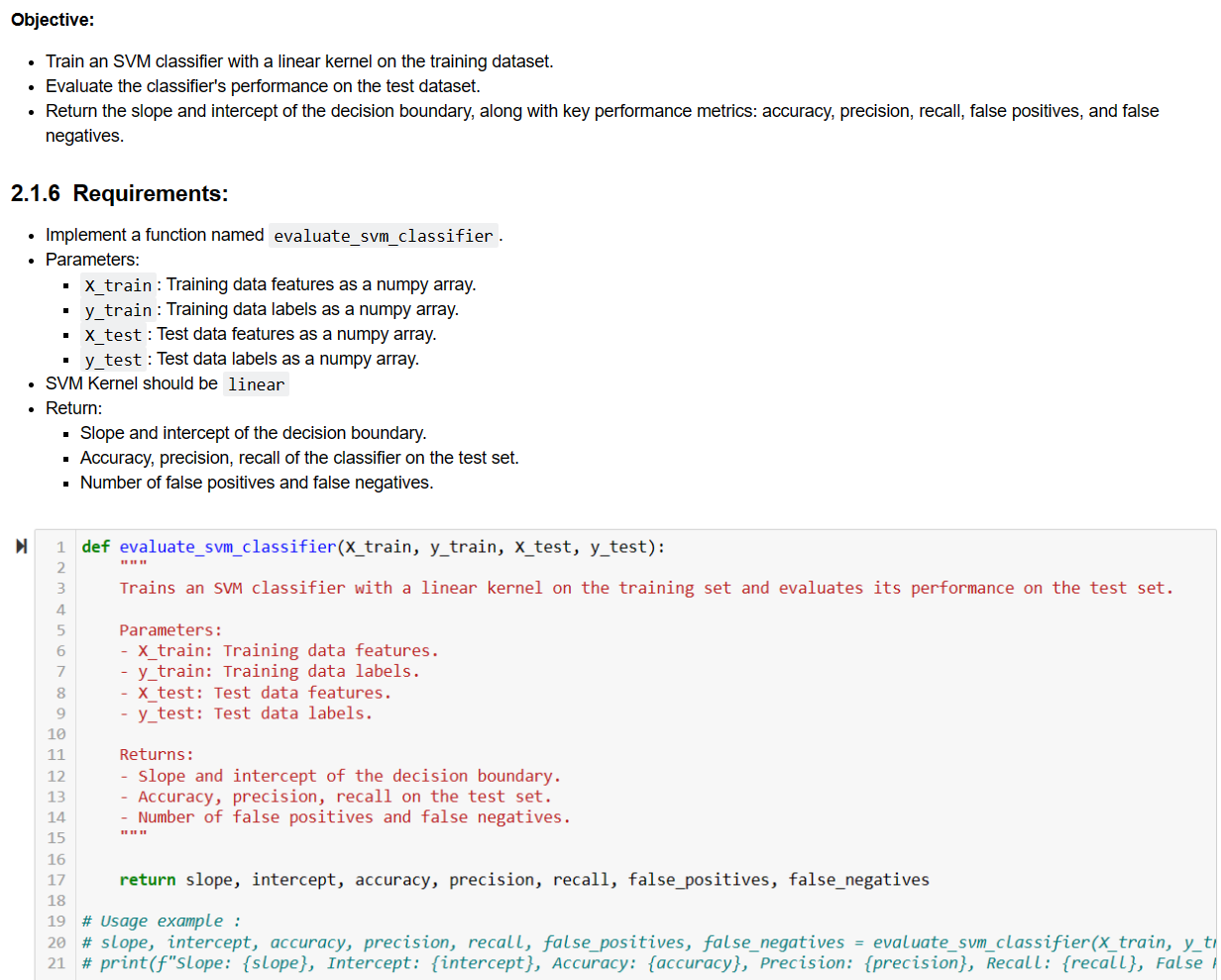Viewport: 1221px width, 980px height.
Task: Click the linear kernel inline code span
Action: [256, 383]
